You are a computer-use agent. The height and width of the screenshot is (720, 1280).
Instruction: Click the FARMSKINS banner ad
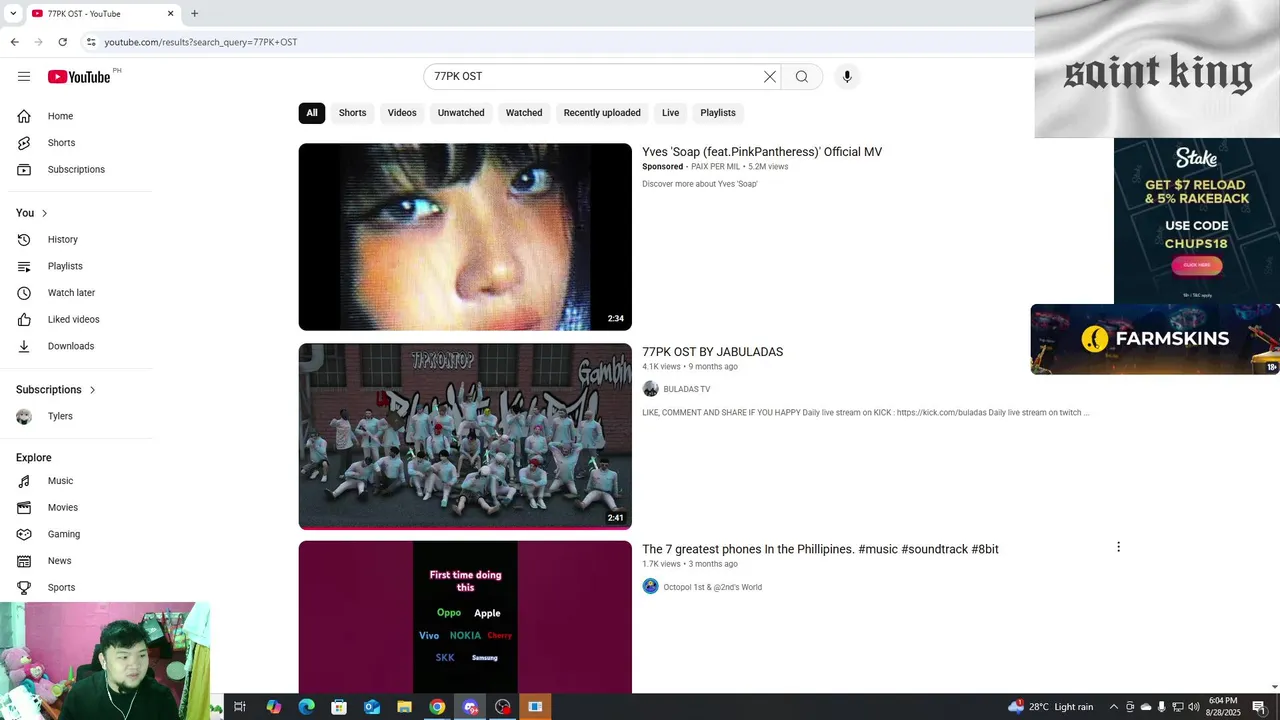click(x=1155, y=339)
